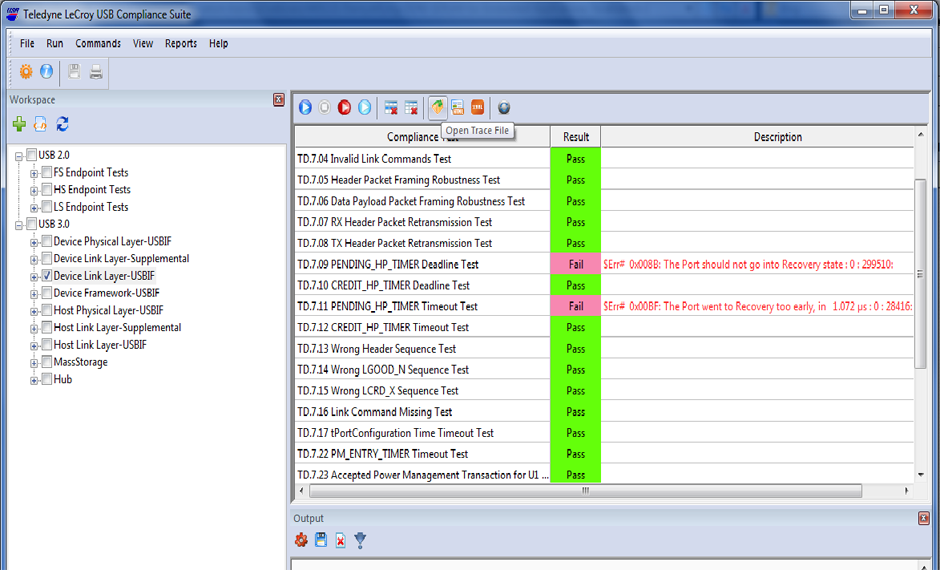940x570 pixels.
Task: Click the Result column header
Action: click(x=575, y=137)
